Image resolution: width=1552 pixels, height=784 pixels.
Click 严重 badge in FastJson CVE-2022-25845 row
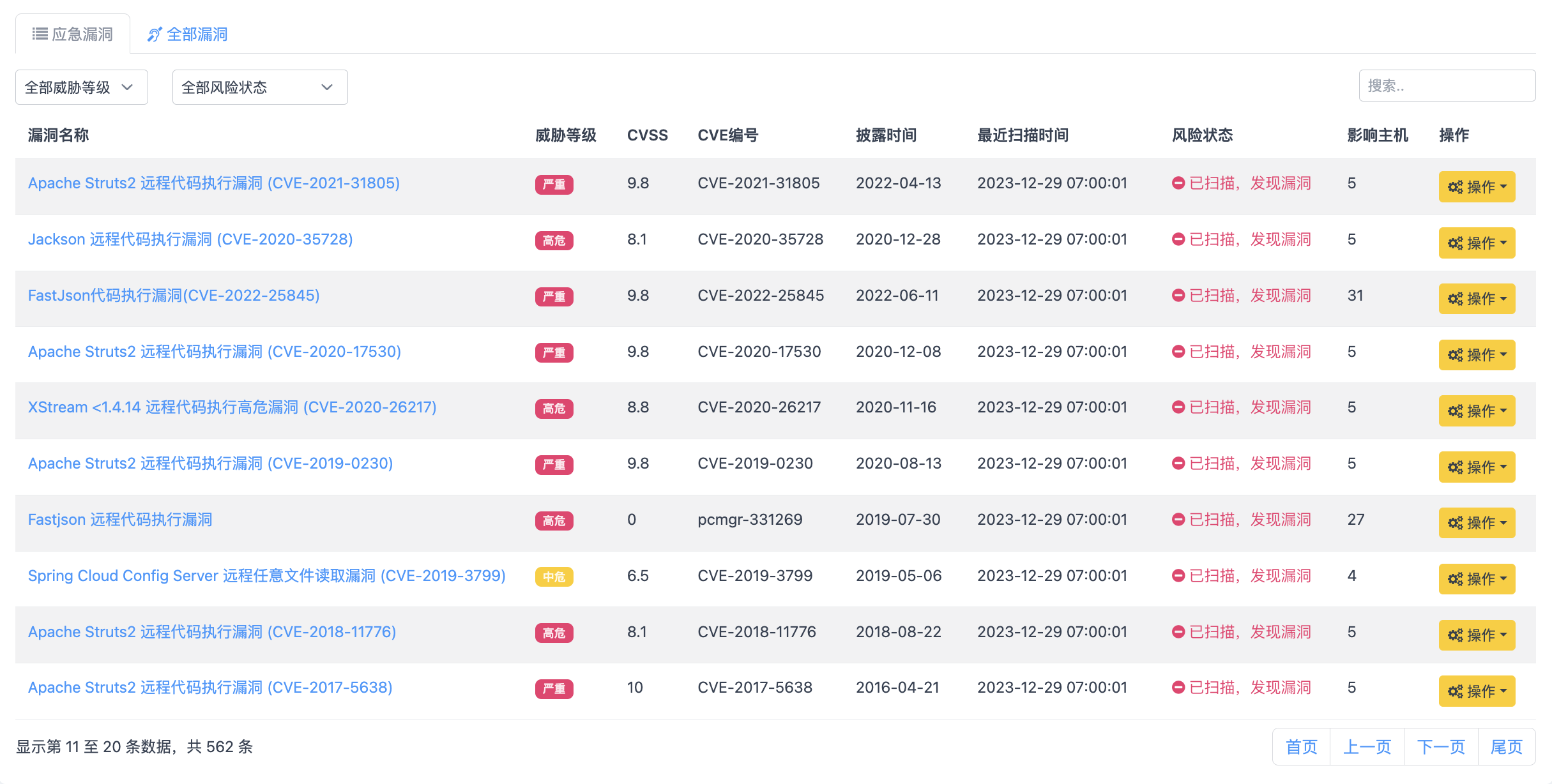click(x=554, y=297)
